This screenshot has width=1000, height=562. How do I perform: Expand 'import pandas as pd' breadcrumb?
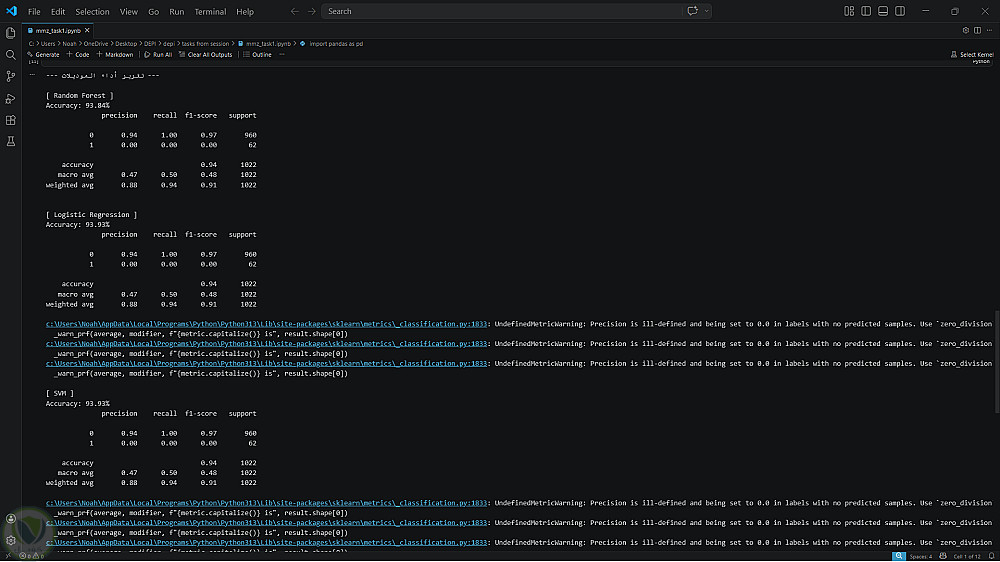(x=332, y=44)
